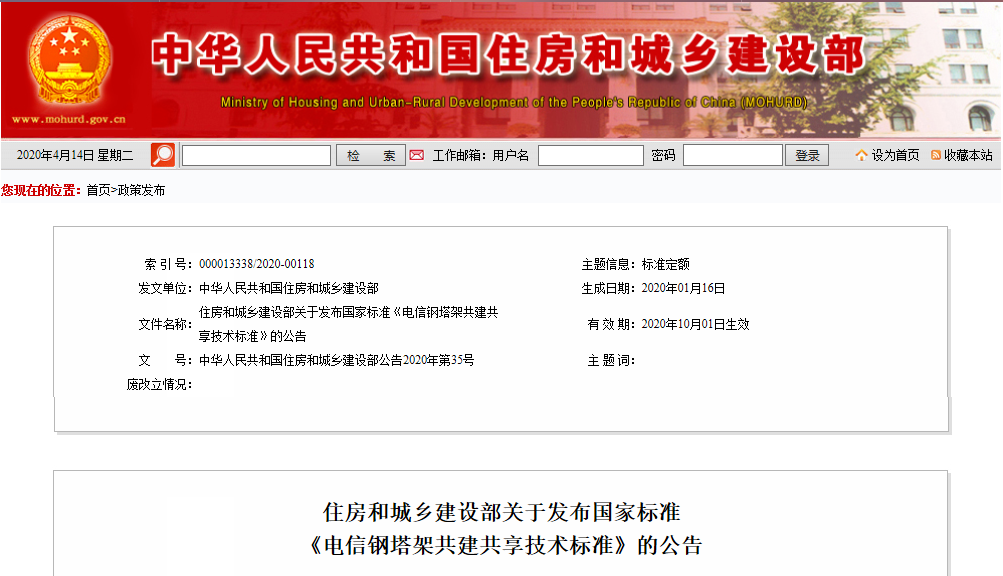Image resolution: width=1003 pixels, height=576 pixels.
Task: Click the 密码 password field
Action: tap(733, 154)
